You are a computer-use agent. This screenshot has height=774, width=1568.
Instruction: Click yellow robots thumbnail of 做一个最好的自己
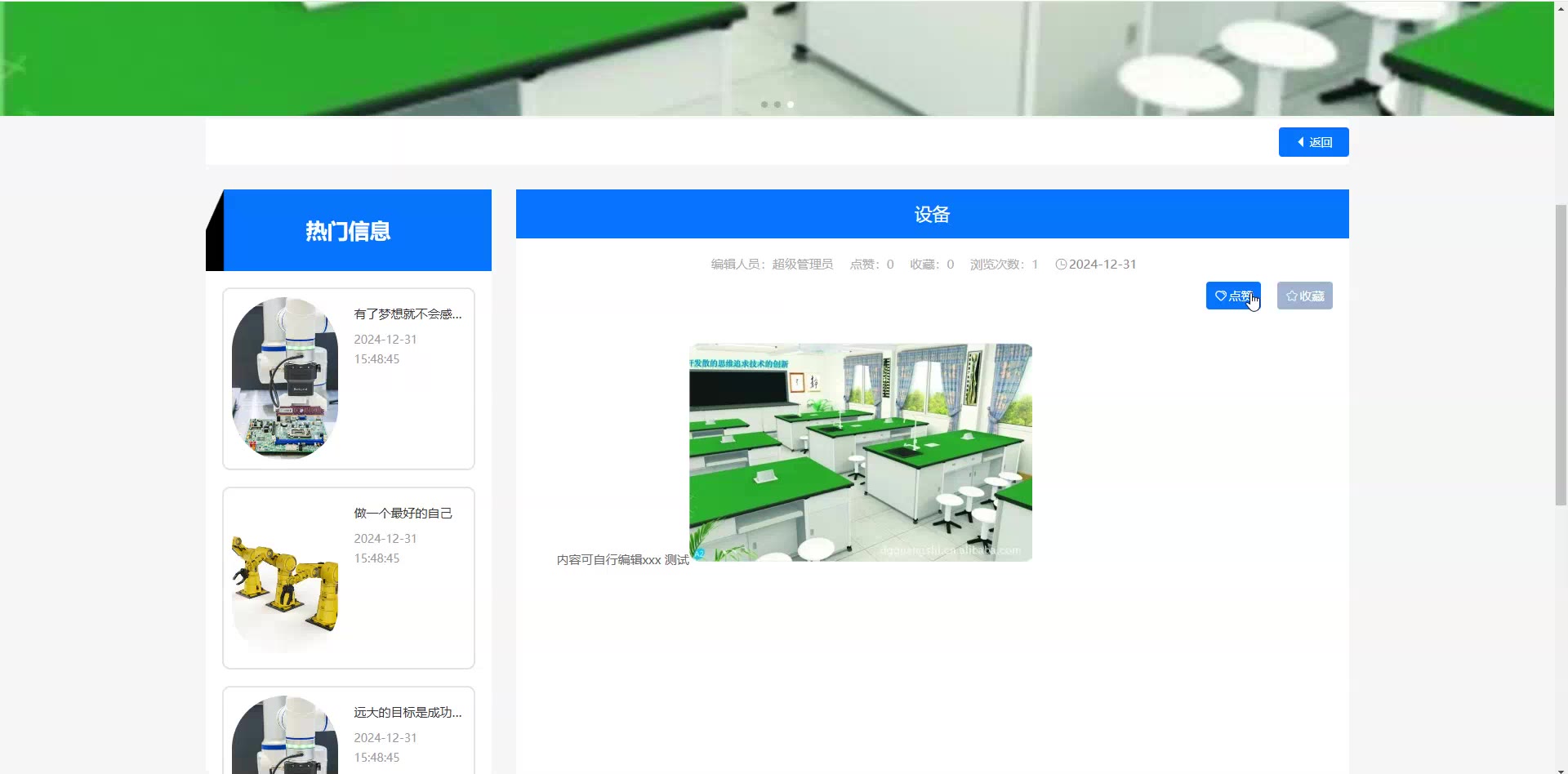pyautogui.click(x=285, y=577)
